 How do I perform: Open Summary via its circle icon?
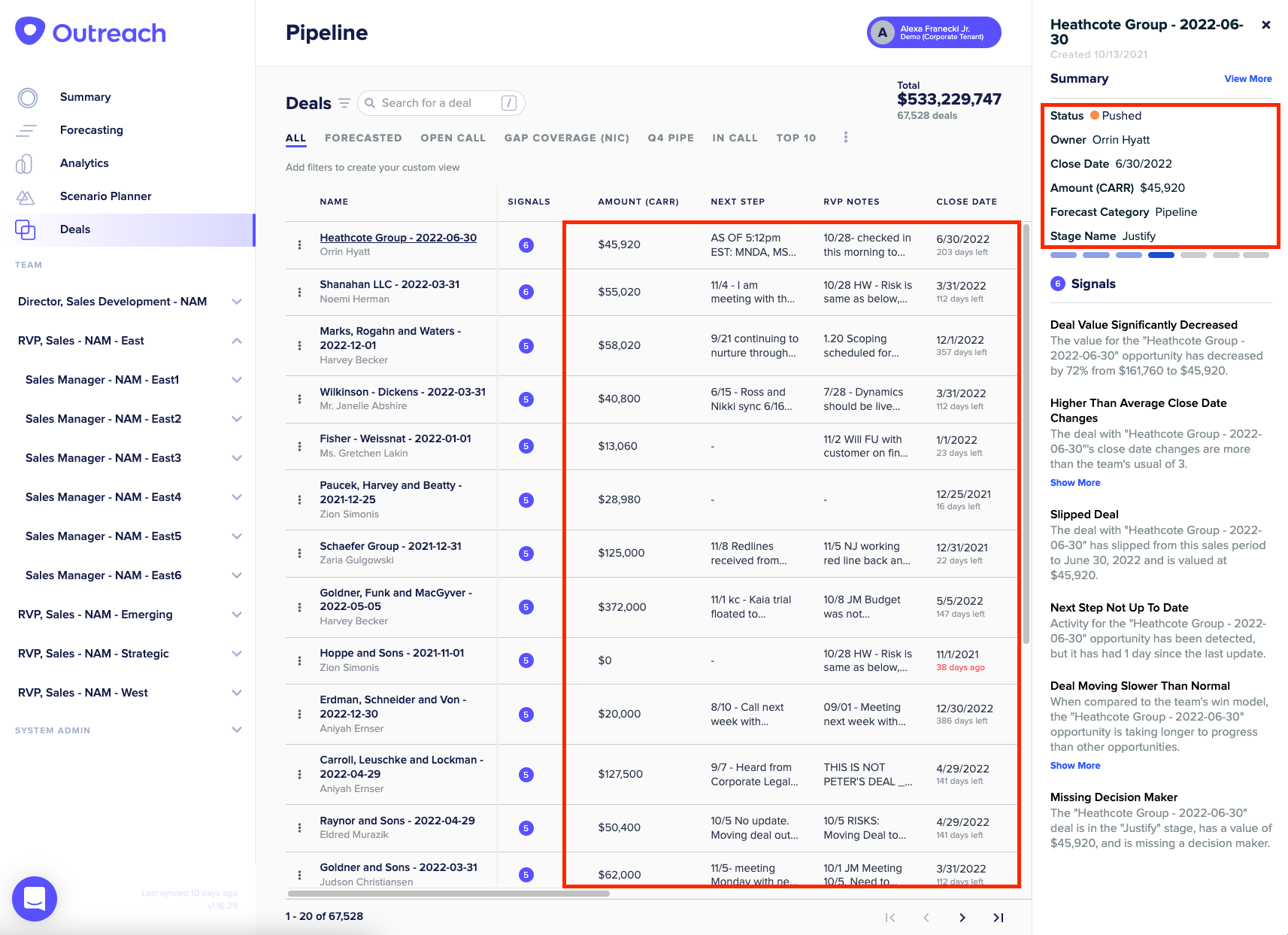click(x=28, y=98)
